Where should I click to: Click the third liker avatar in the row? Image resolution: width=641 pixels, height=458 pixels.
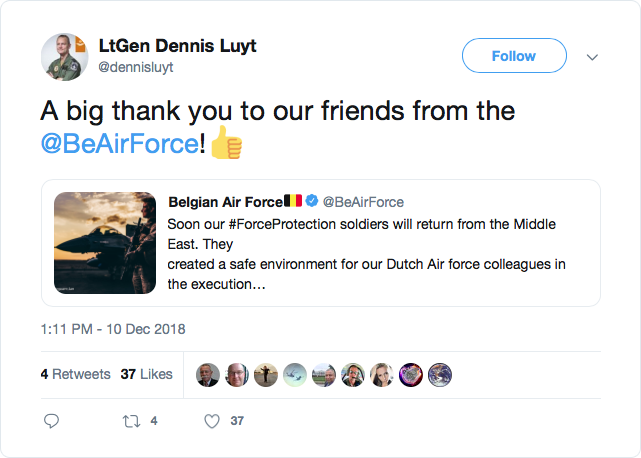(x=266, y=375)
